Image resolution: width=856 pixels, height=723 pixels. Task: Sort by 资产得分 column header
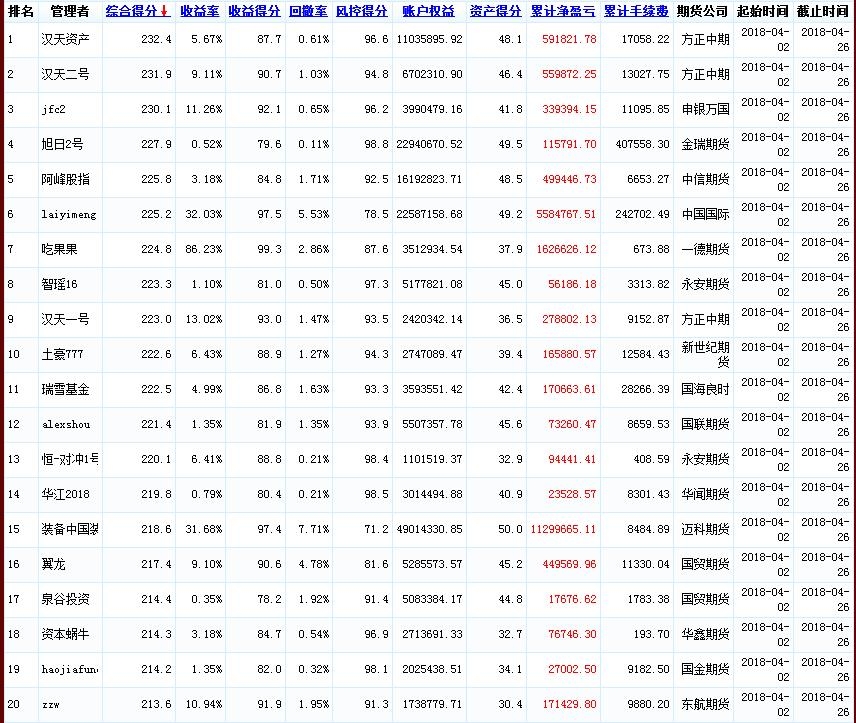click(x=496, y=11)
